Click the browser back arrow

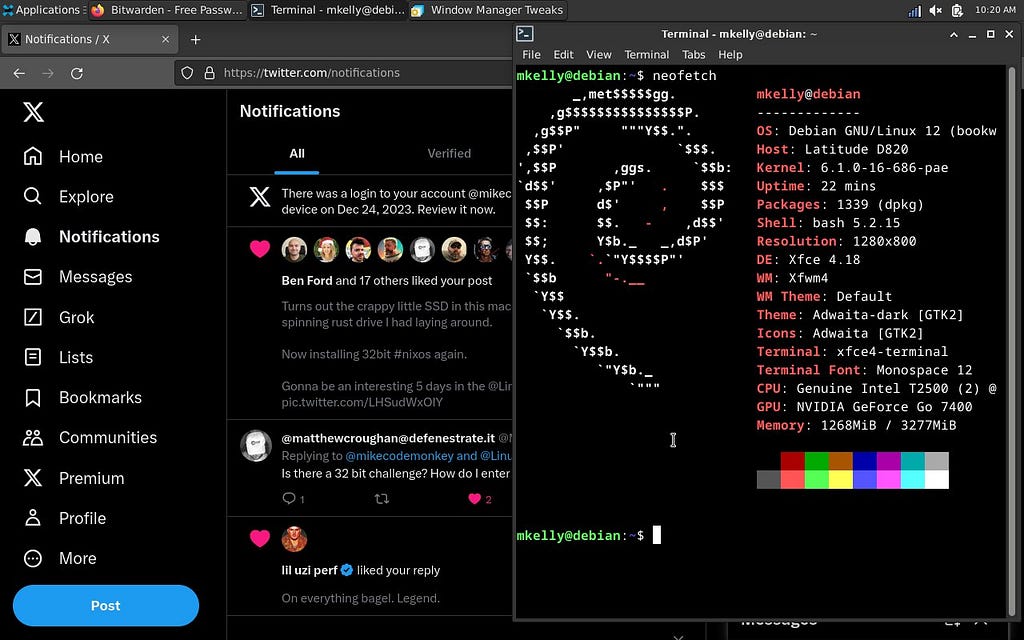coord(19,73)
